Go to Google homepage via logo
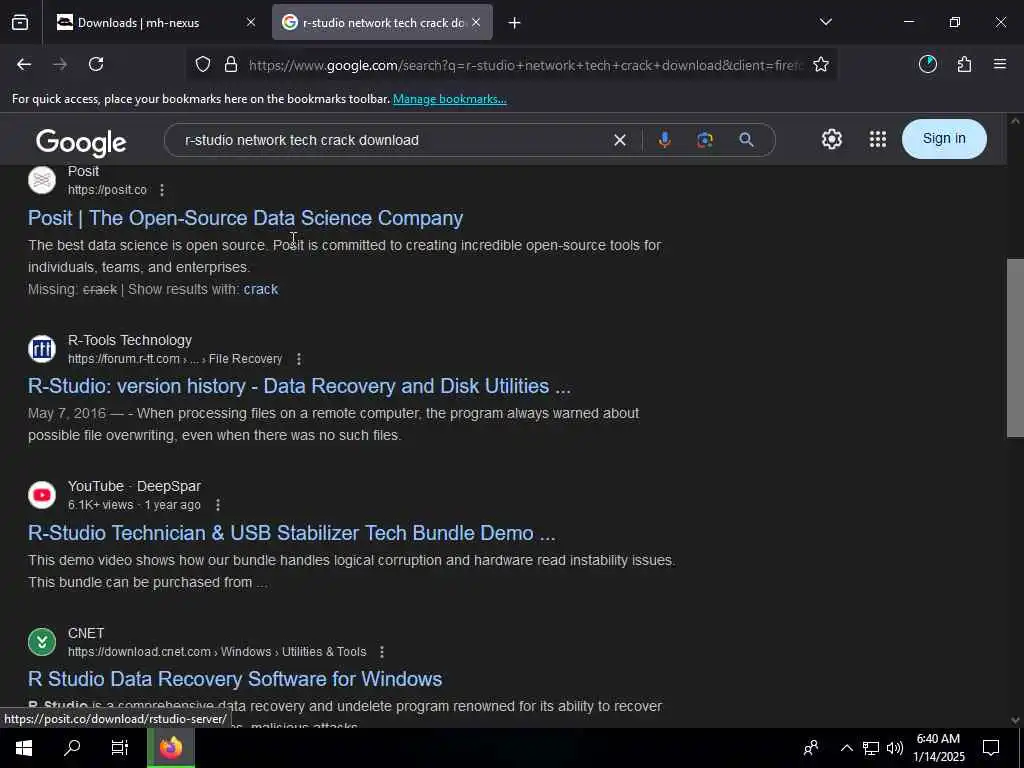1024x768 pixels. click(81, 142)
